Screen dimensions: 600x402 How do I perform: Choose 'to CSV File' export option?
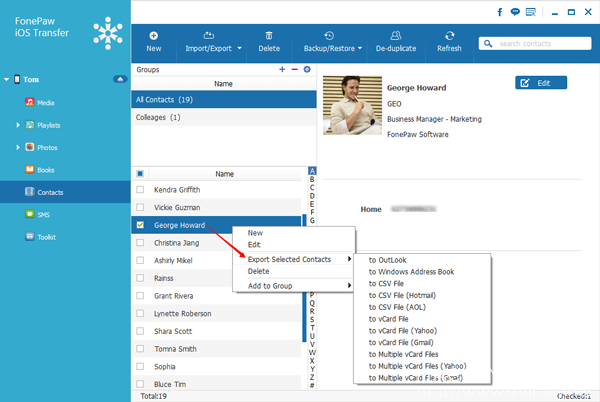pyautogui.click(x=386, y=283)
